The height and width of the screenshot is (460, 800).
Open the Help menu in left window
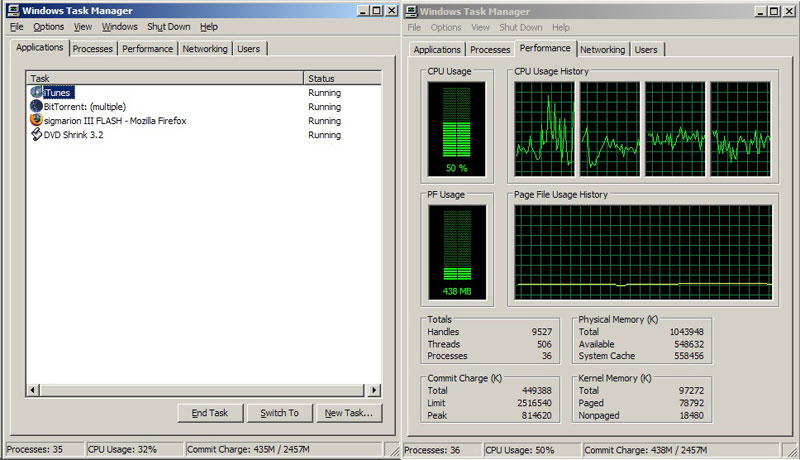coord(209,27)
